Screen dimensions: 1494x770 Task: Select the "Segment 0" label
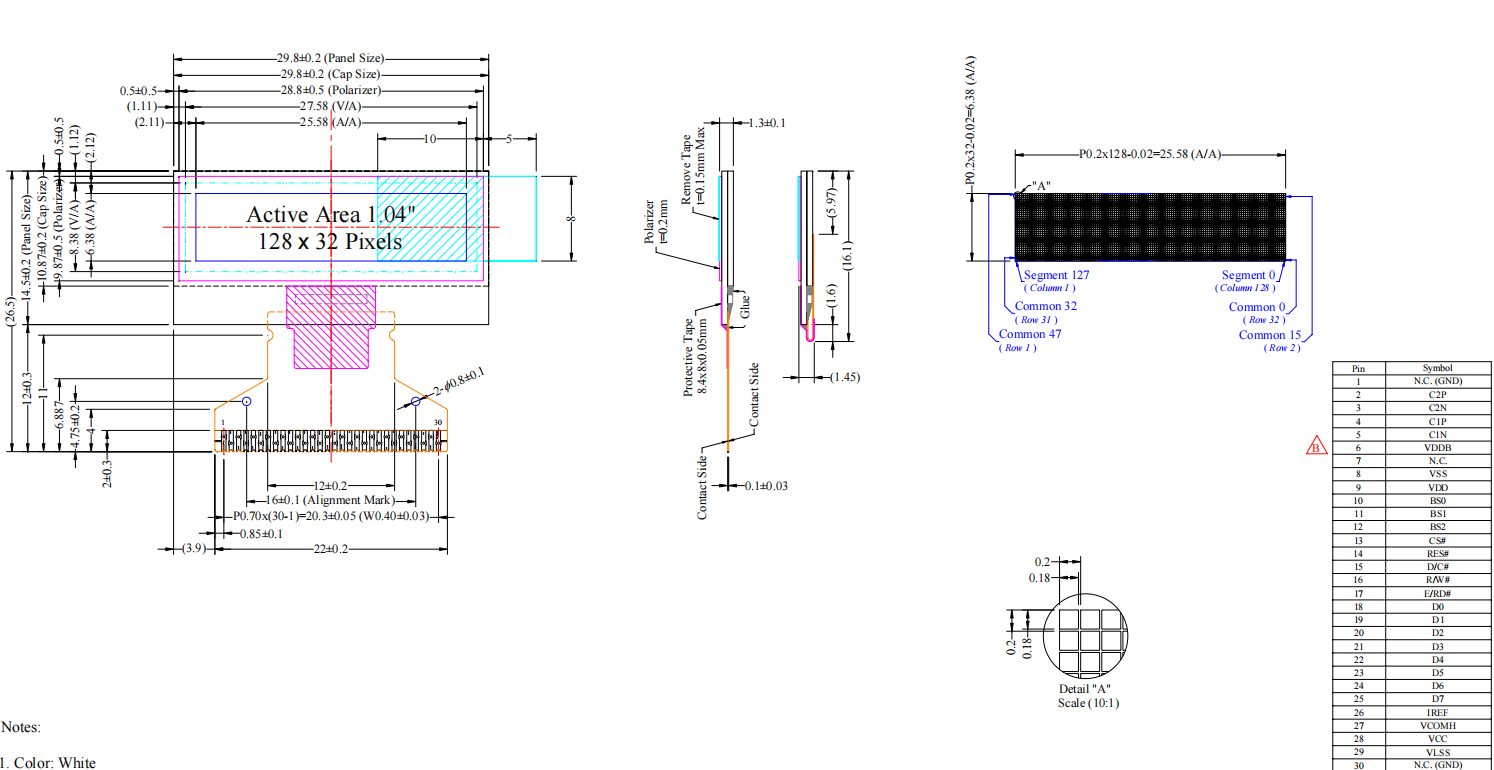[1249, 275]
